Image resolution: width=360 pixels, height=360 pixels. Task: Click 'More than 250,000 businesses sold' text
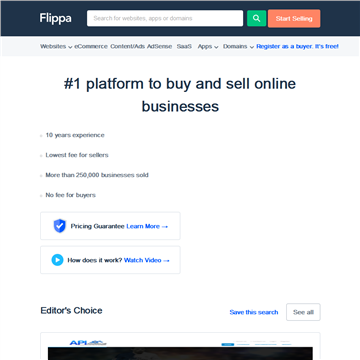click(97, 175)
